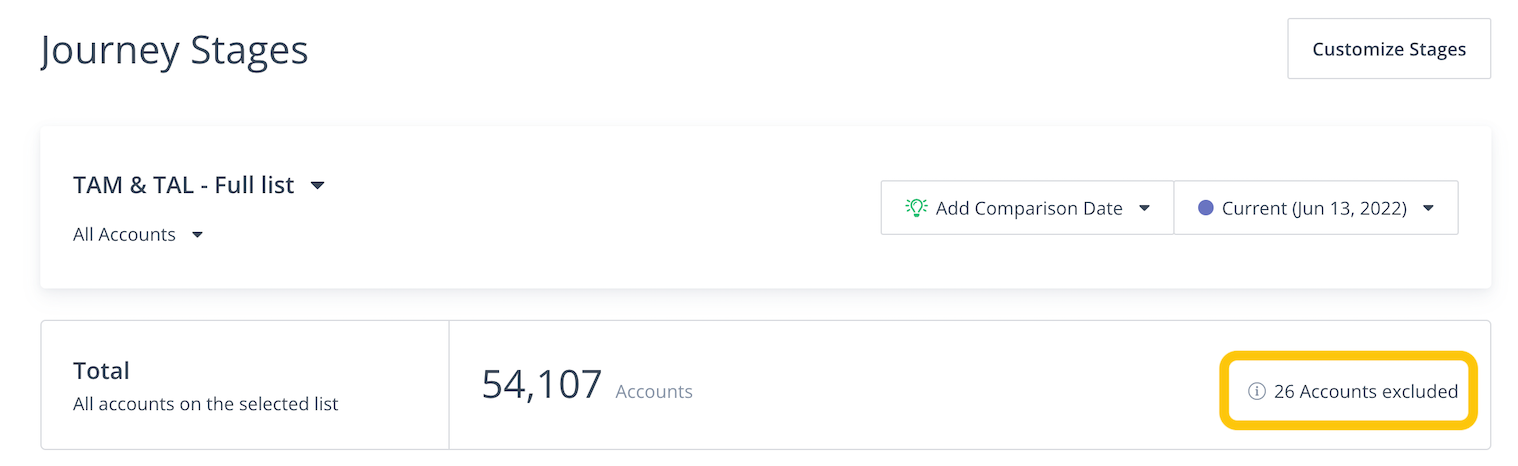Click the Journey Stages page heading
This screenshot has width=1518, height=466.
(x=174, y=50)
